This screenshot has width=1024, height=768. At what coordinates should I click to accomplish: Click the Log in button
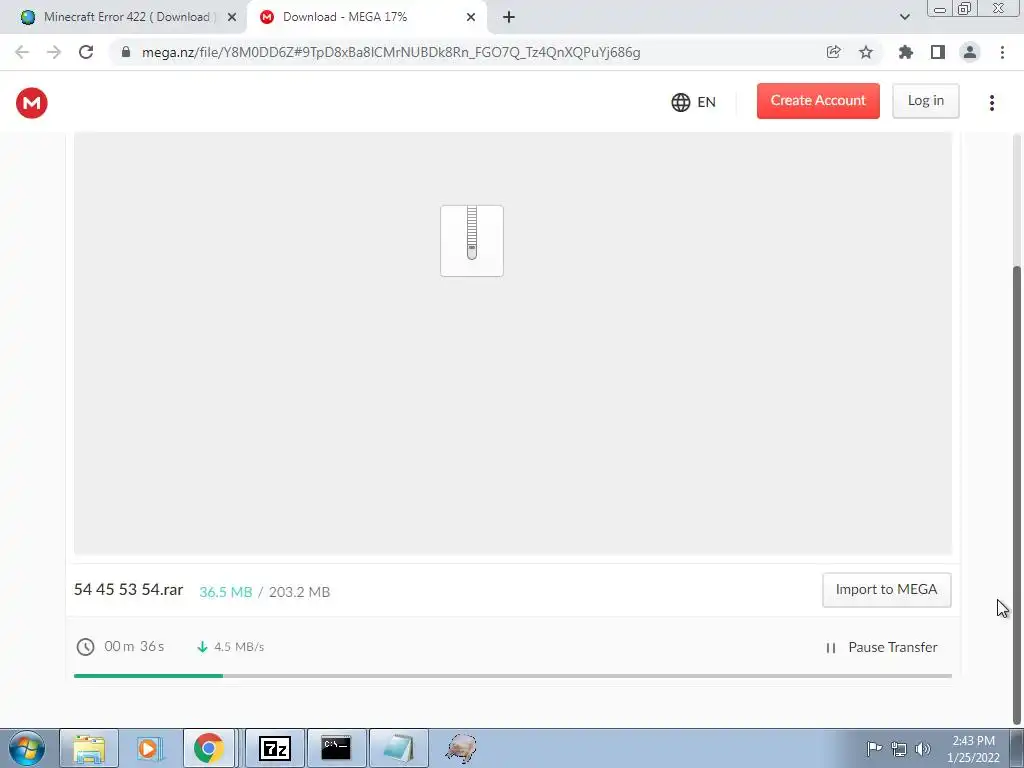(x=925, y=101)
